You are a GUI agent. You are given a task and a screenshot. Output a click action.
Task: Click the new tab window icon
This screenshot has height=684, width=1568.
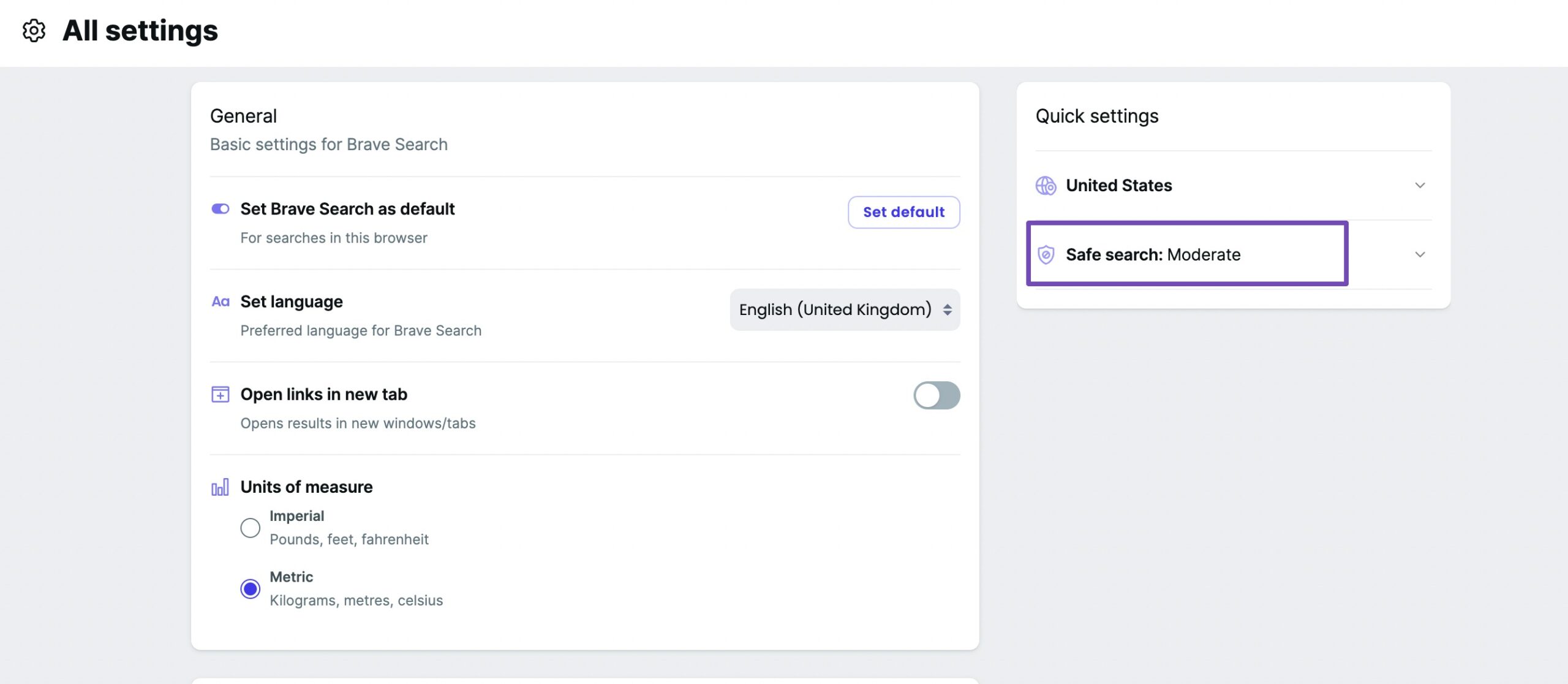point(221,394)
